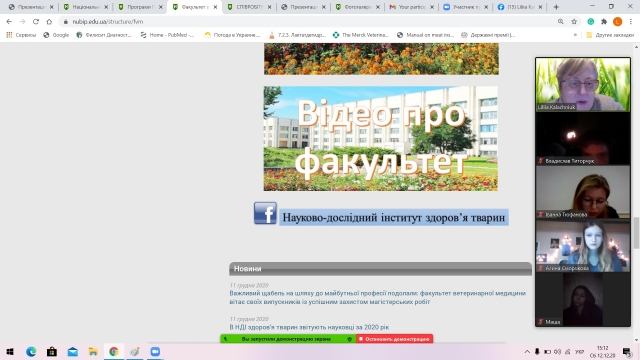Select the Трофимова video tile
This screenshot has height=360, width=640.
tap(583, 192)
